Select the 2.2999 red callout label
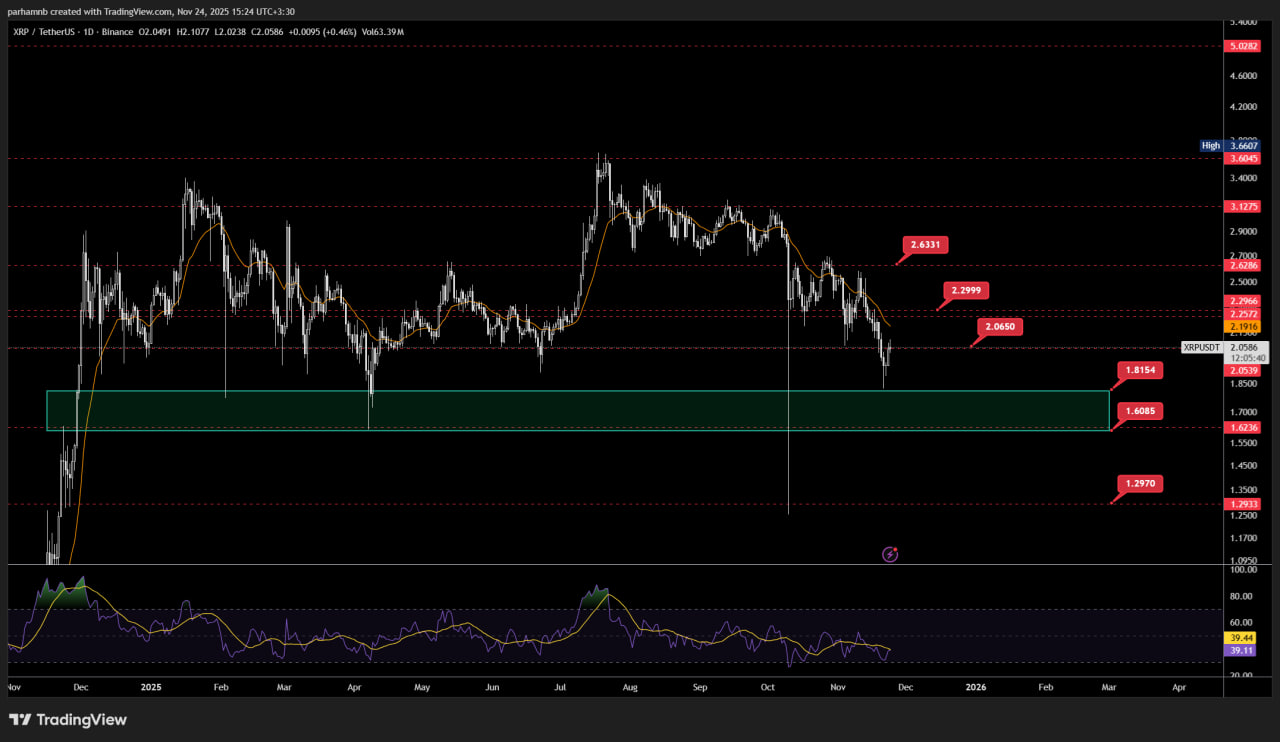The width and height of the screenshot is (1280, 742). coord(966,290)
